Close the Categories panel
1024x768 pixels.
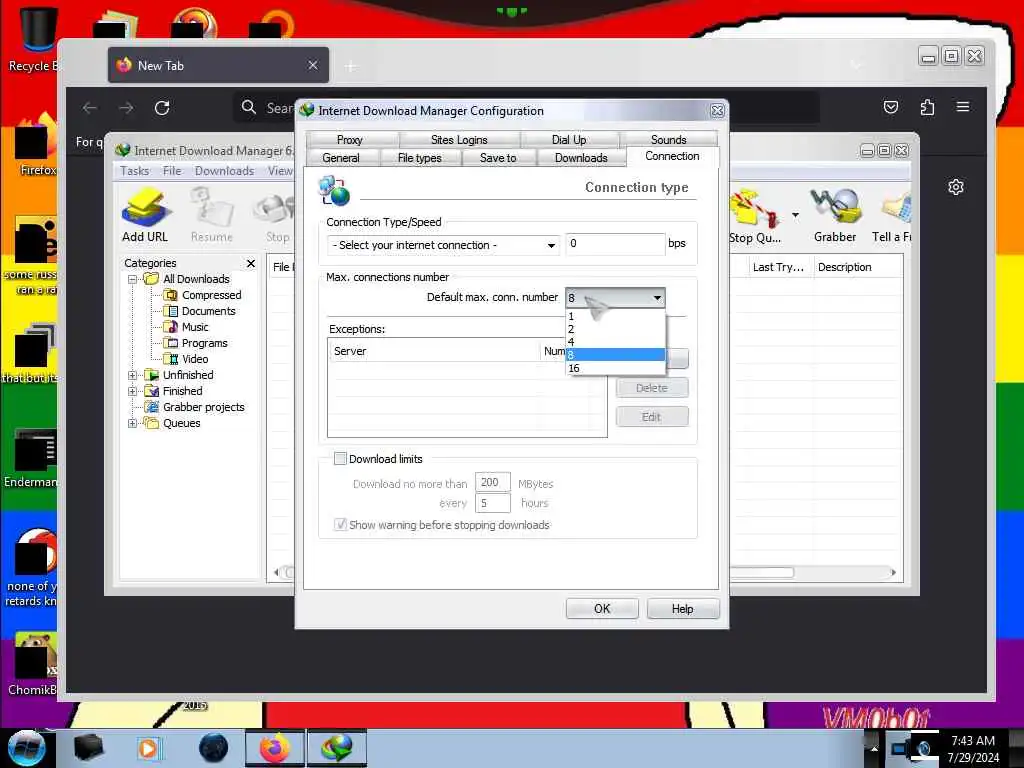point(251,263)
